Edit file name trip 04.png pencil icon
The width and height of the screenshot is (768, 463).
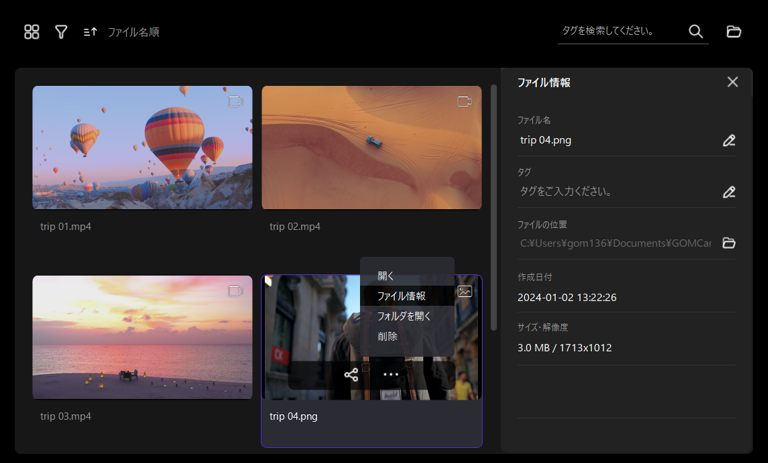point(729,140)
